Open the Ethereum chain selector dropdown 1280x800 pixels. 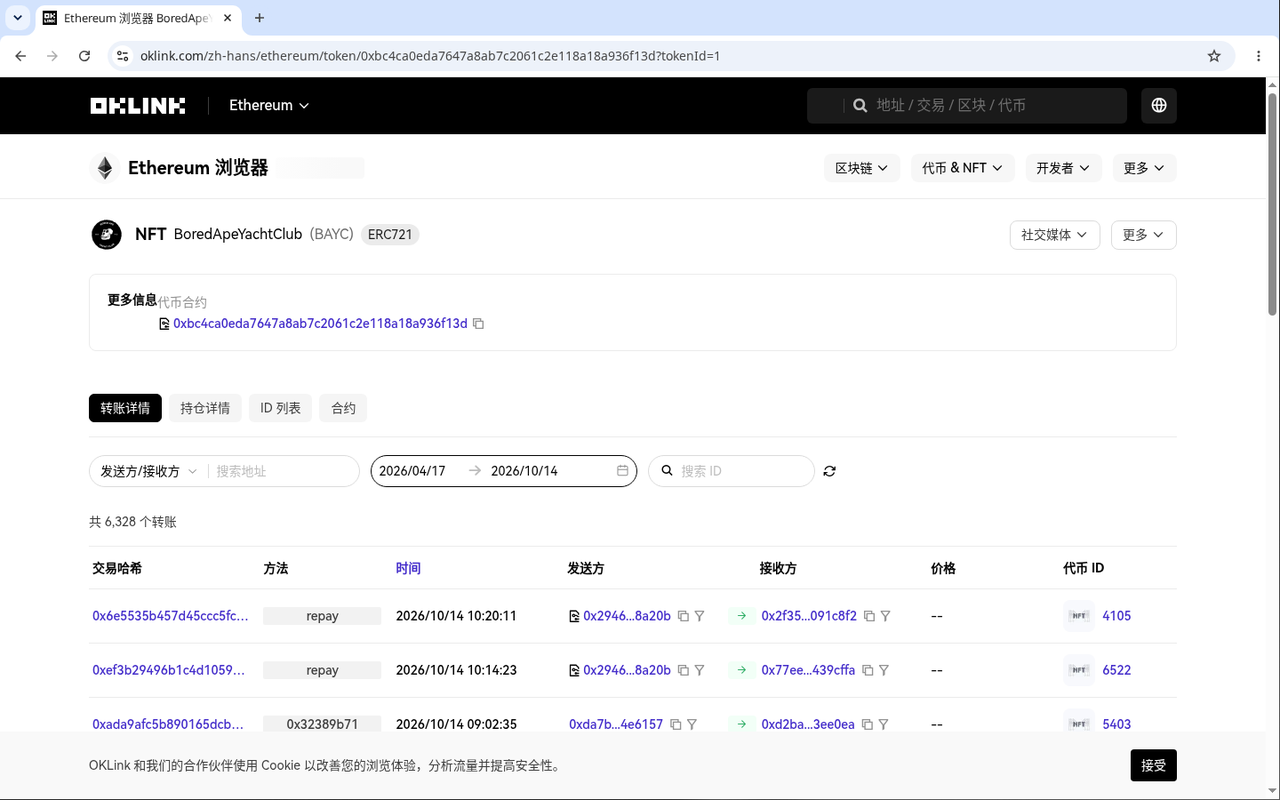pyautogui.click(x=269, y=105)
